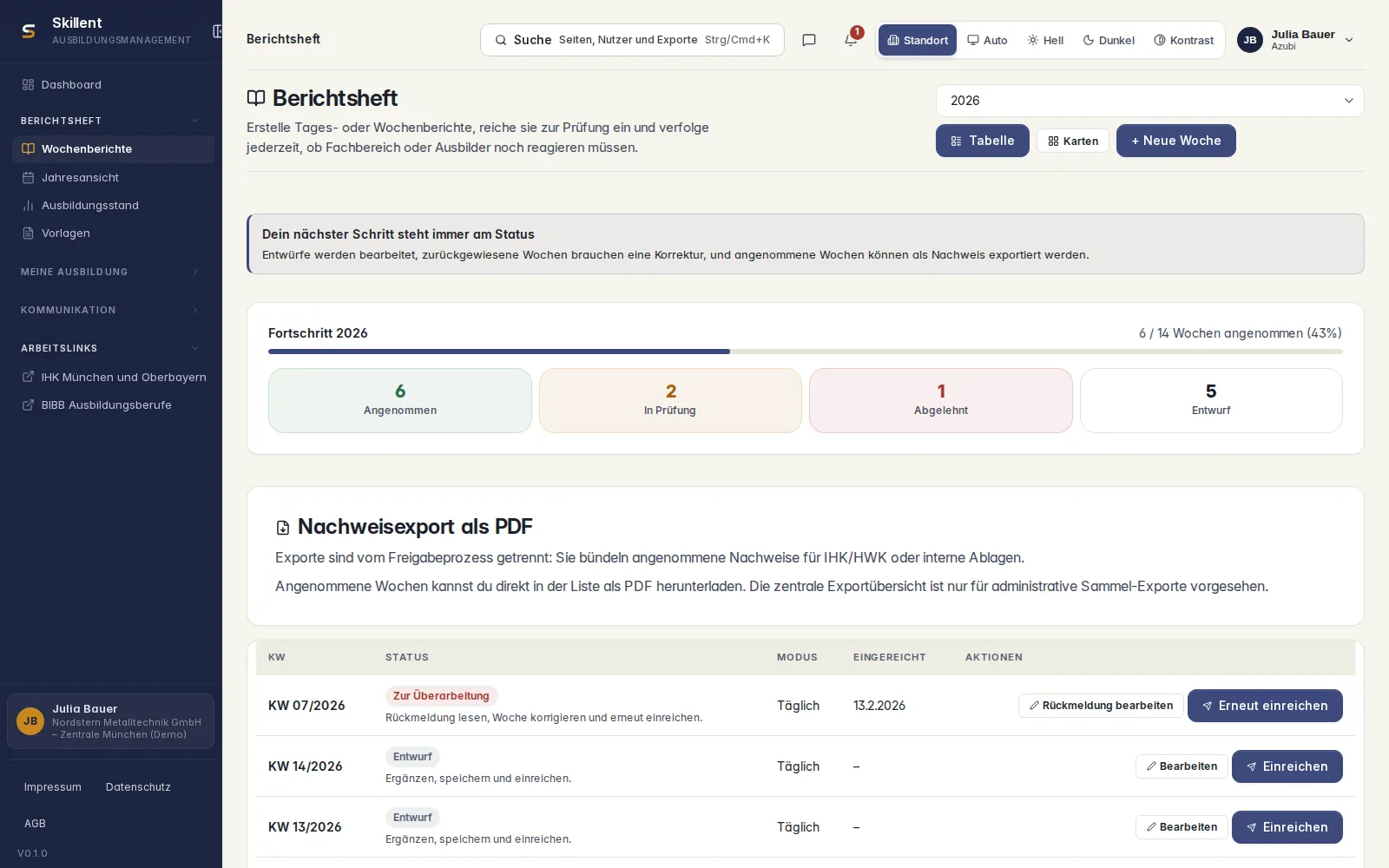The height and width of the screenshot is (868, 1389).
Task: Open Dashboard in the sidebar
Action: pos(113,85)
